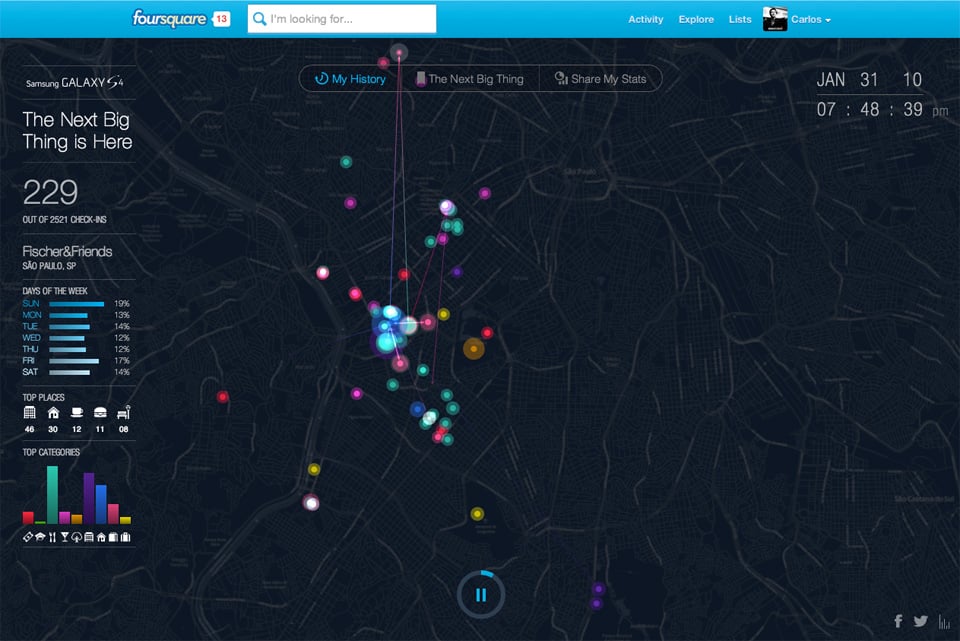960x641 pixels.
Task: Click the burger icon showing 11 check-ins
Action: (101, 412)
